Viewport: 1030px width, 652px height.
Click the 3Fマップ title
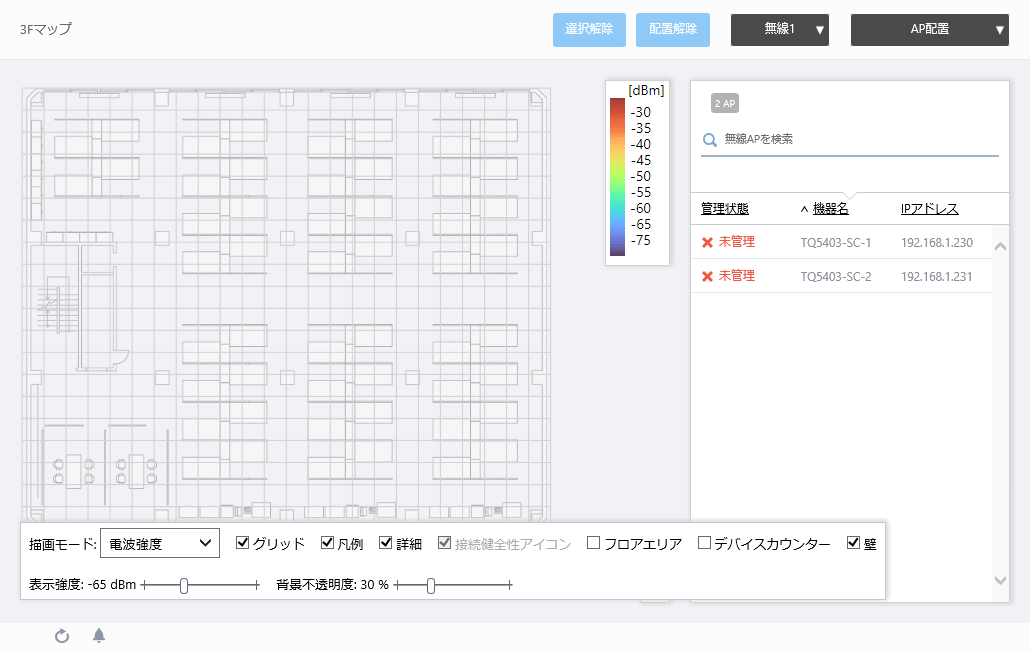point(46,30)
